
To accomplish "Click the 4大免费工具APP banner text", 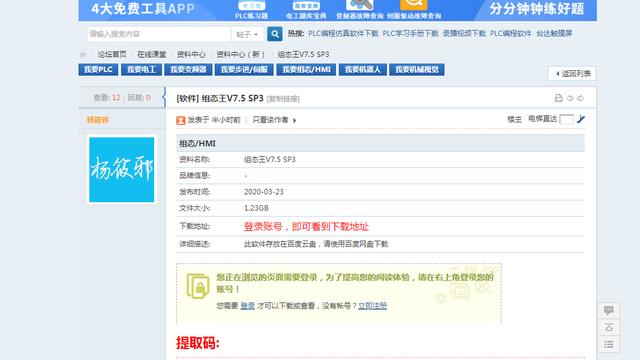I will pyautogui.click(x=143, y=9).
